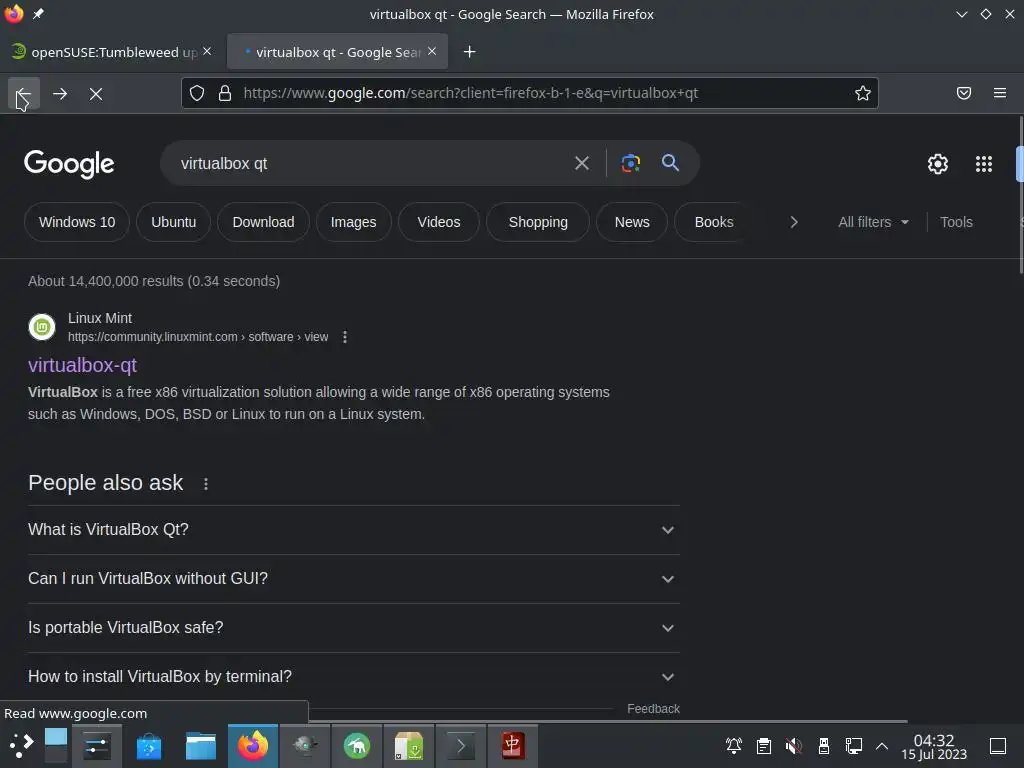The width and height of the screenshot is (1024, 768).
Task: Switch to Videos results
Action: coord(439,222)
